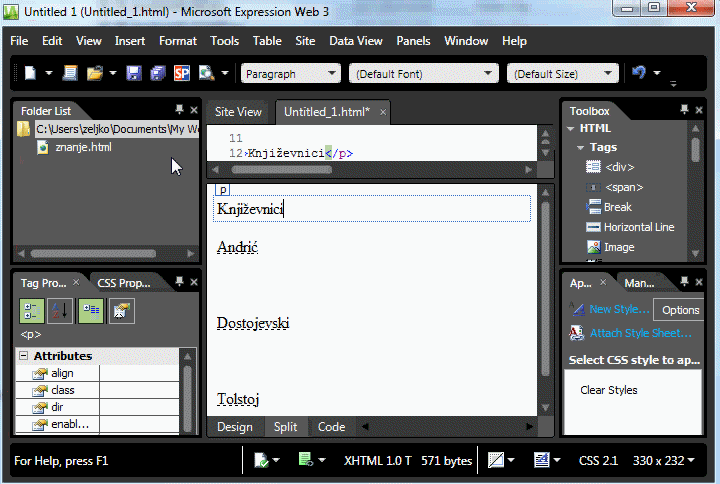Click the SuperPreview SP icon

point(181,73)
